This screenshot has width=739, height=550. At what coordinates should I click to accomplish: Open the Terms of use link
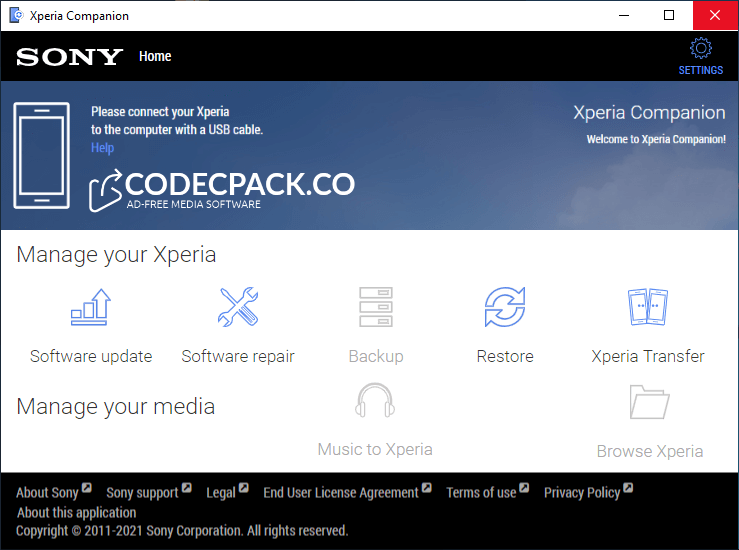coord(481,493)
